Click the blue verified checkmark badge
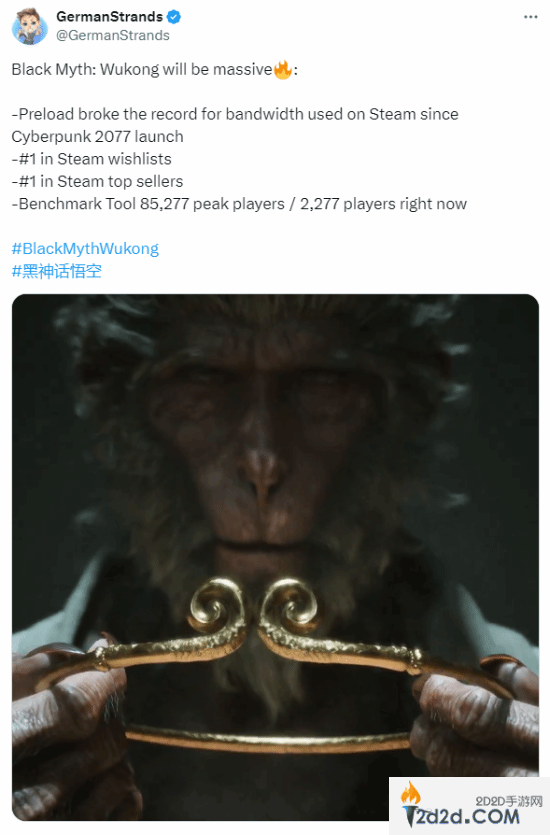The width and height of the screenshot is (550, 835). (174, 17)
